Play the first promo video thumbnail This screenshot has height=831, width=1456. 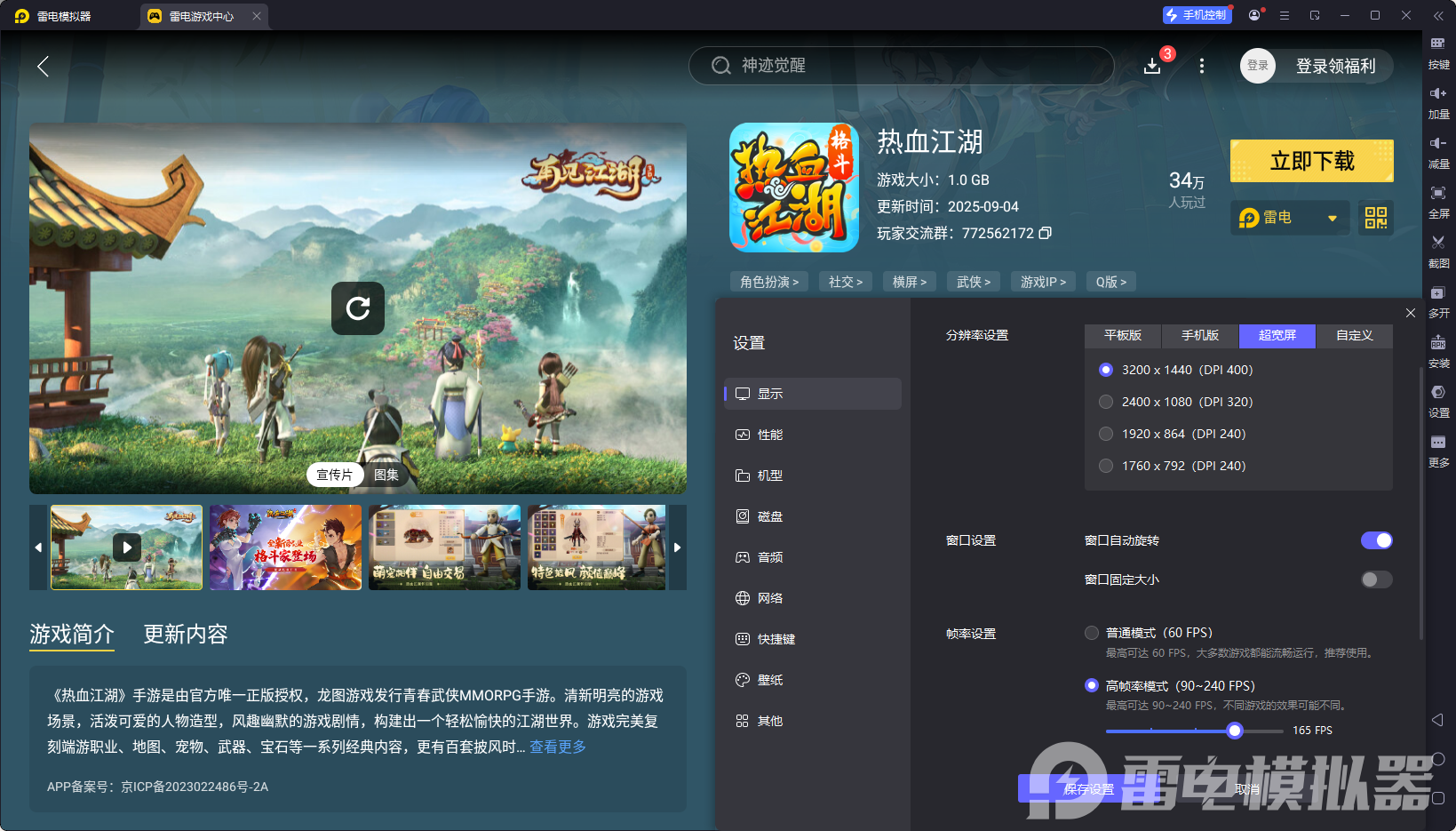pos(127,547)
